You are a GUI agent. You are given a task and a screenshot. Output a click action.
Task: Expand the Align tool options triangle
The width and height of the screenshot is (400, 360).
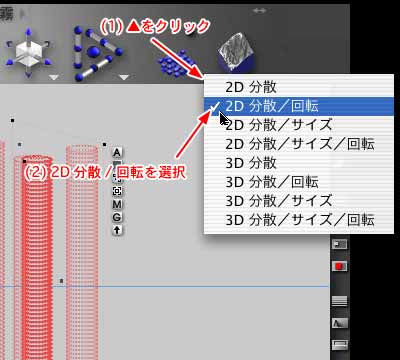(x=124, y=78)
